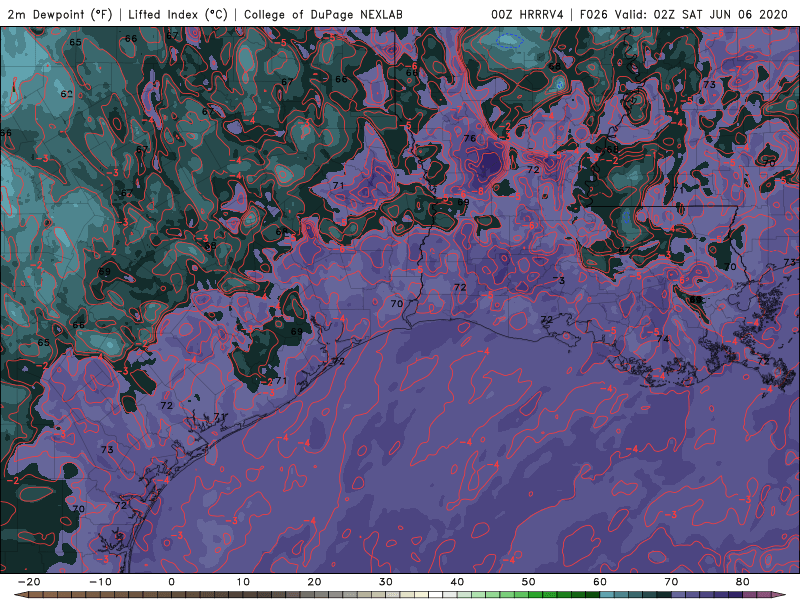Click the 'F026' forecast hour label
This screenshot has width=800, height=600.
[x=594, y=14]
